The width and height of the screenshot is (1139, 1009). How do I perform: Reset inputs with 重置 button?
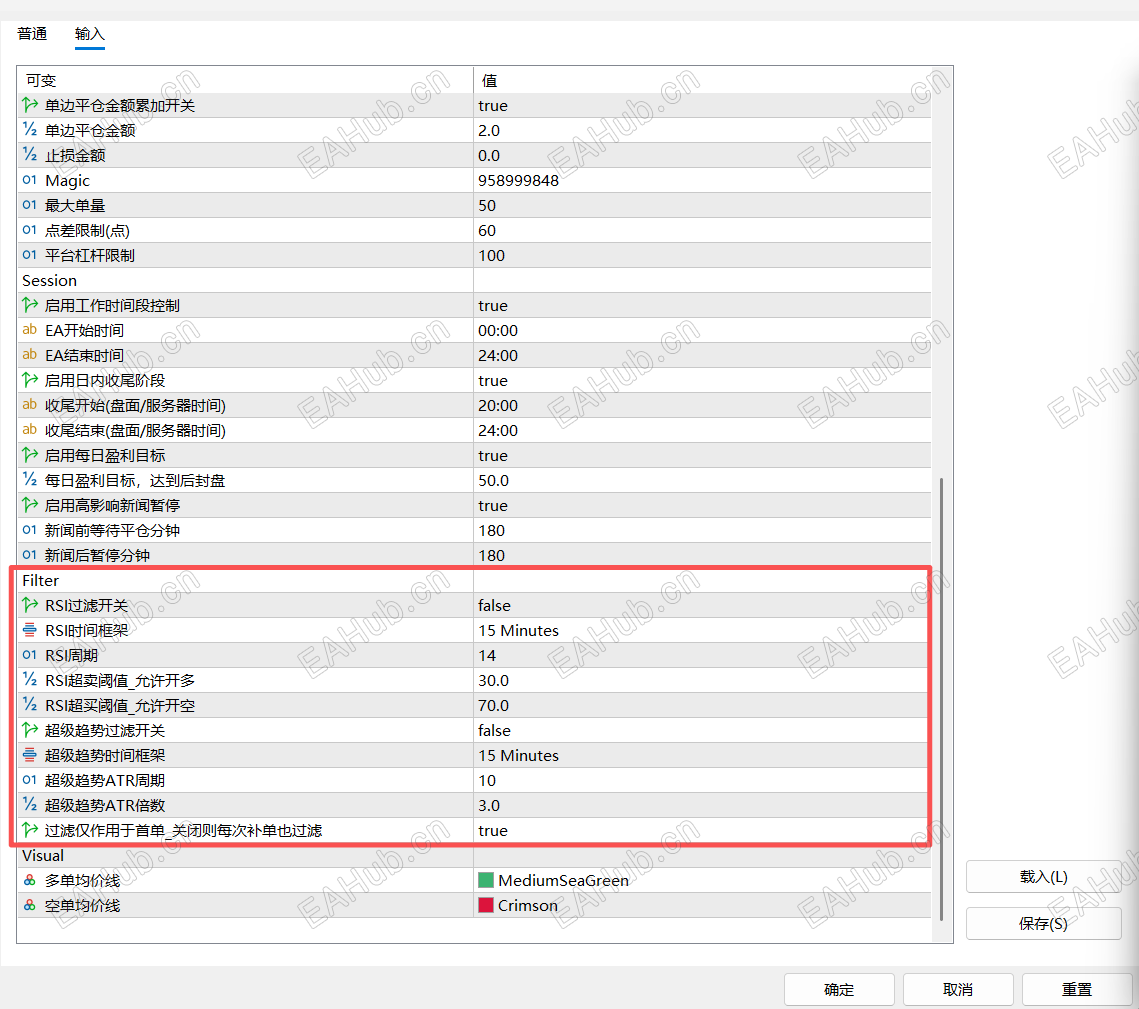1077,989
